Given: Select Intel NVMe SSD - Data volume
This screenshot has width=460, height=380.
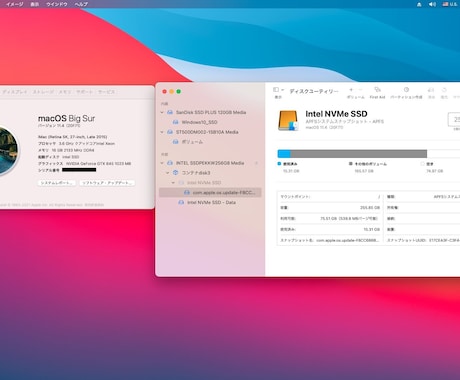Looking at the screenshot, I should (210, 202).
